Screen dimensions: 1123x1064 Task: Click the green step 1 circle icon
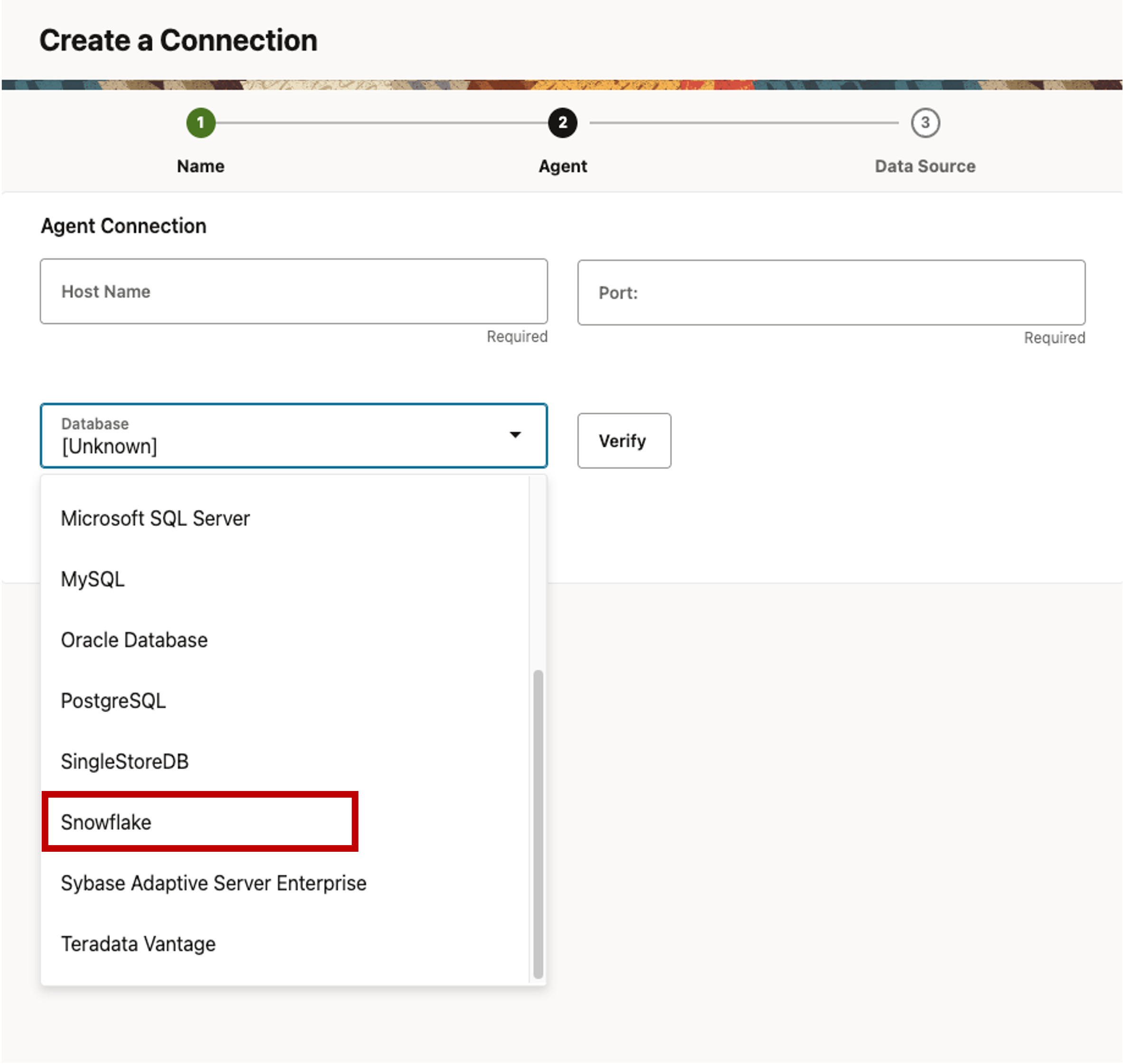click(x=201, y=122)
